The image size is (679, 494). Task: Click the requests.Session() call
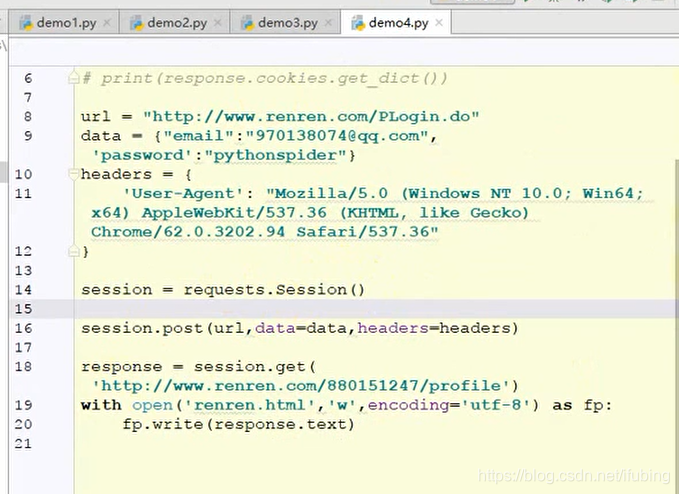[275, 290]
